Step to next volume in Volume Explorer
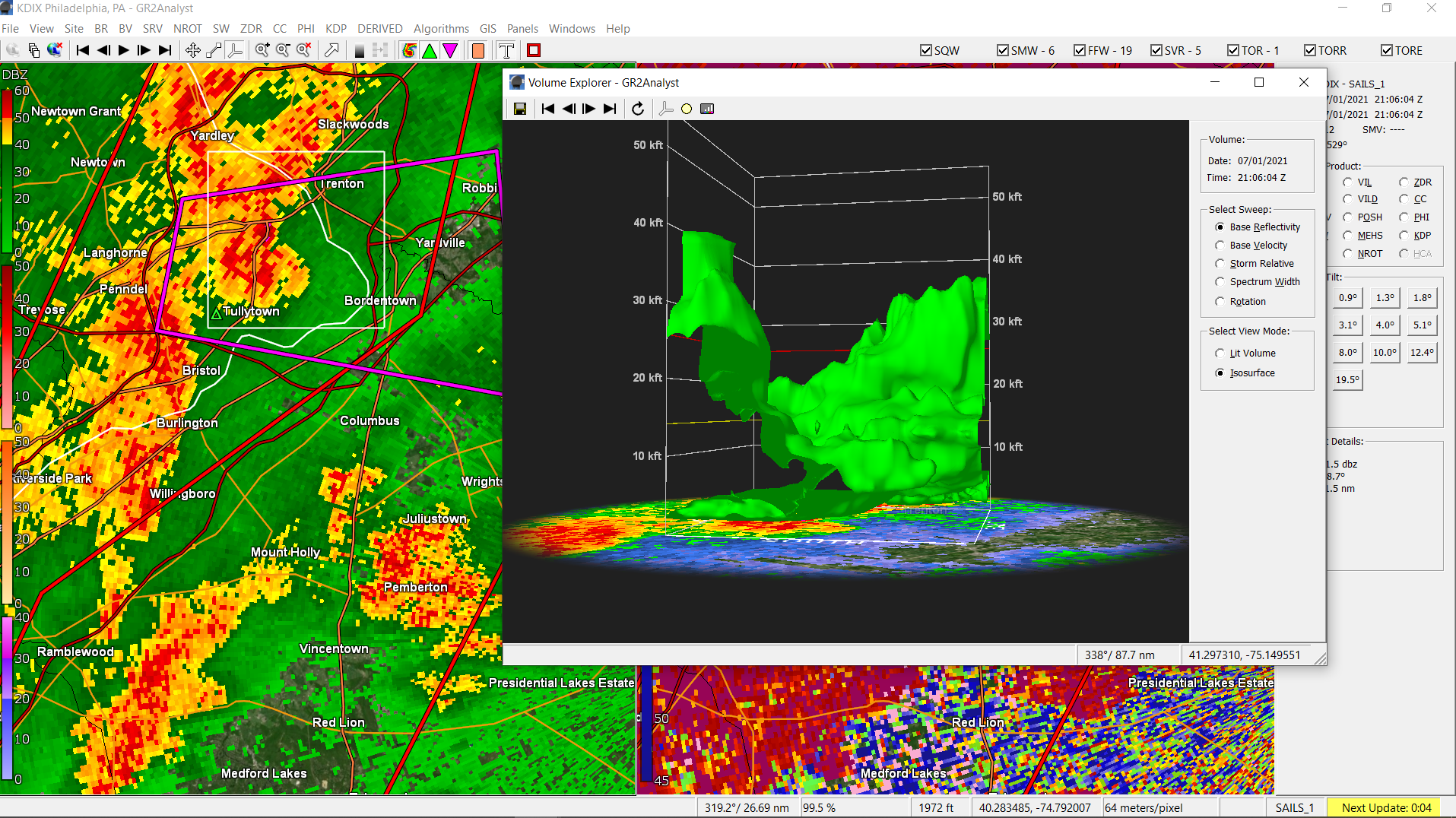Image resolution: width=1456 pixels, height=818 pixels. 589,109
